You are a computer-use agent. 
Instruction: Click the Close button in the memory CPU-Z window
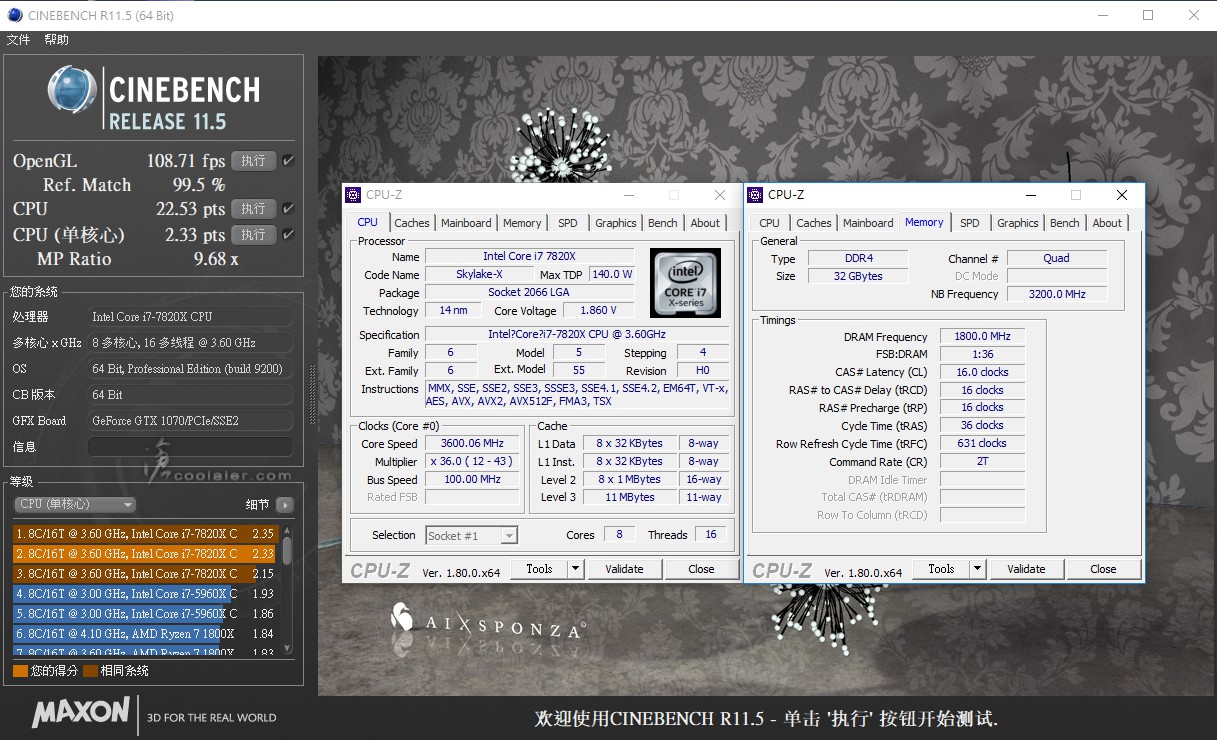coord(1103,569)
